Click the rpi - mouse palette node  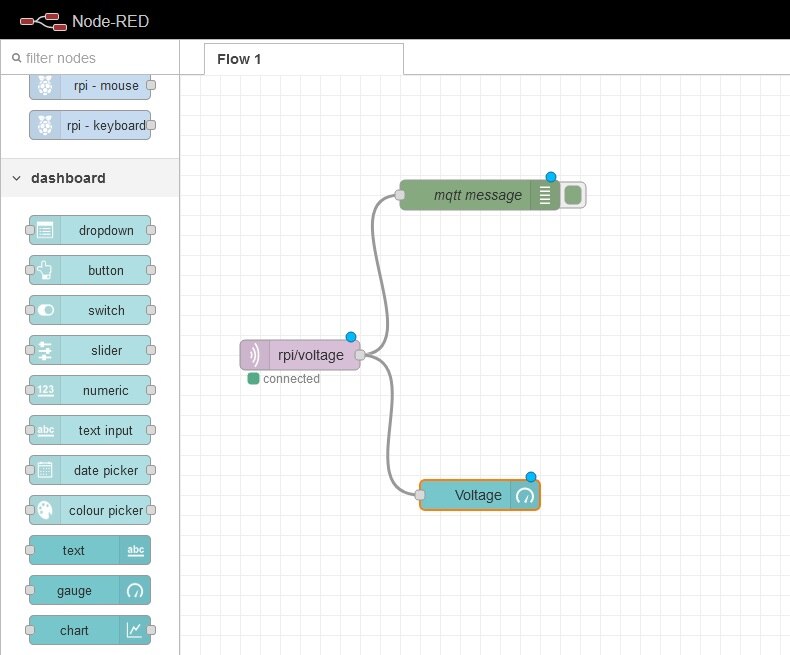coord(90,86)
